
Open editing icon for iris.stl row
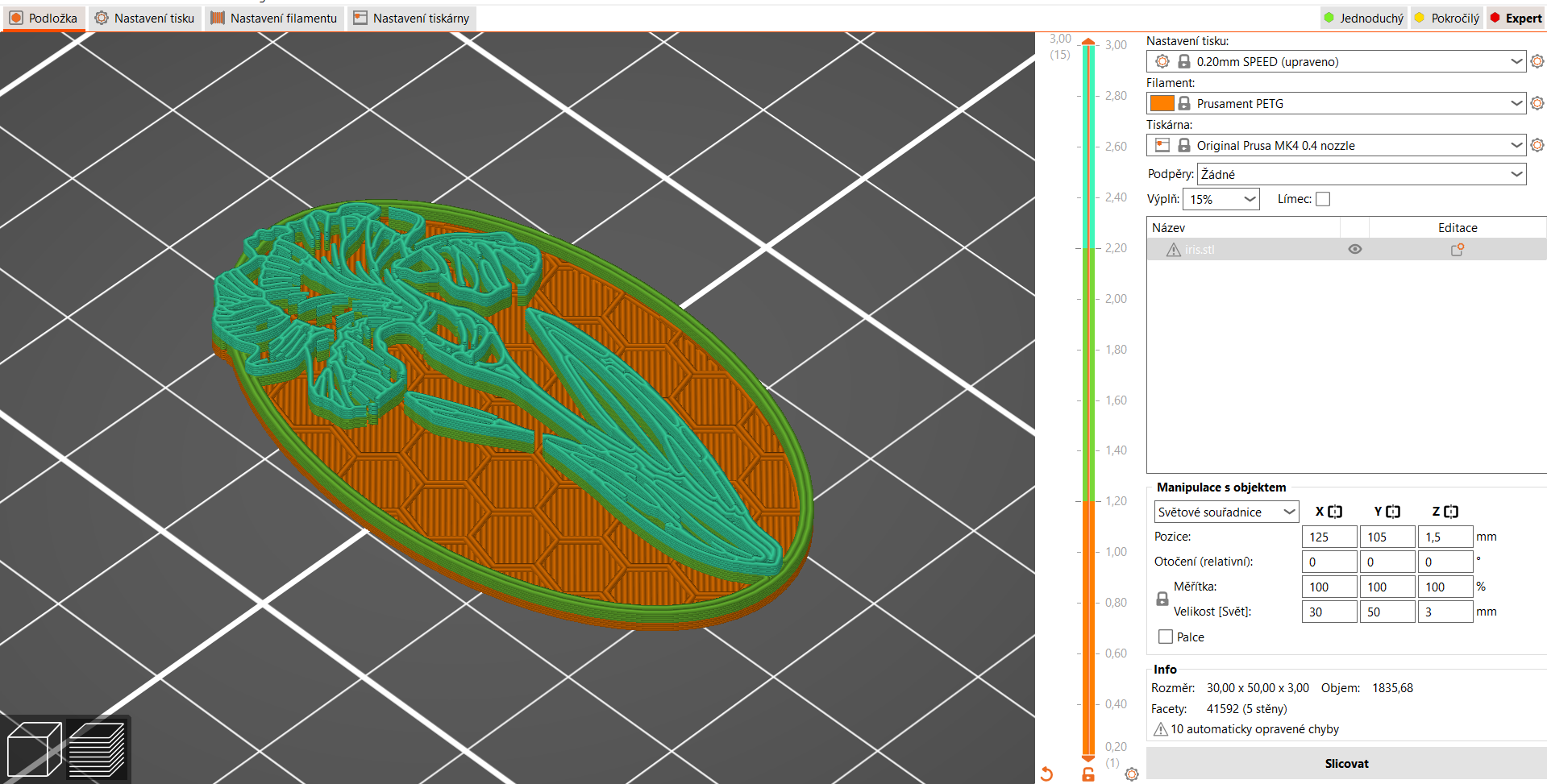1458,250
